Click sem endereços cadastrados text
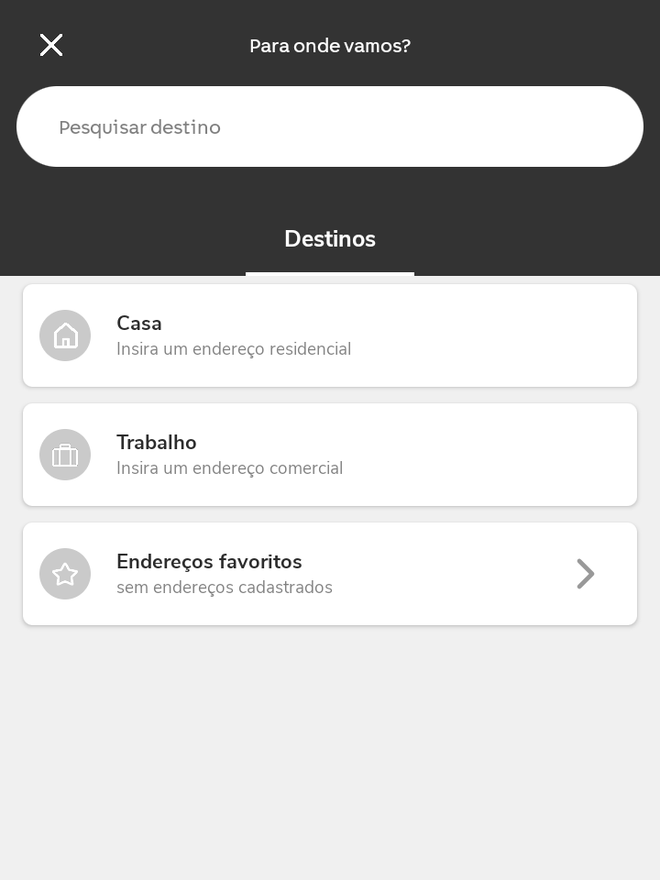The width and height of the screenshot is (660, 880). click(x=224, y=587)
